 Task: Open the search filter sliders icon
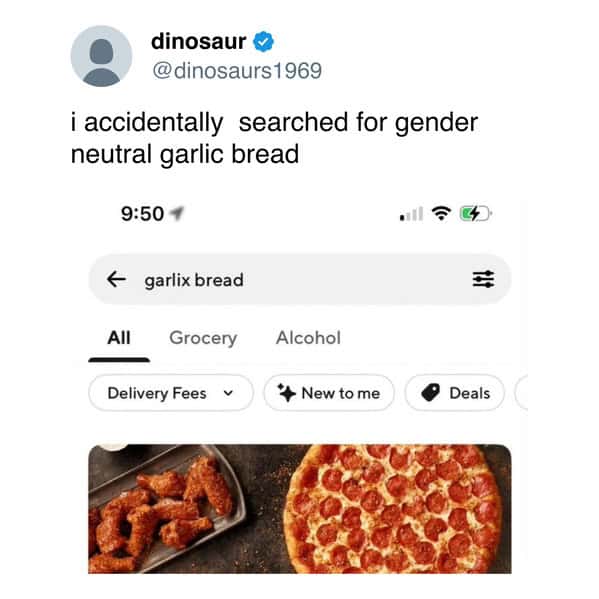click(483, 279)
